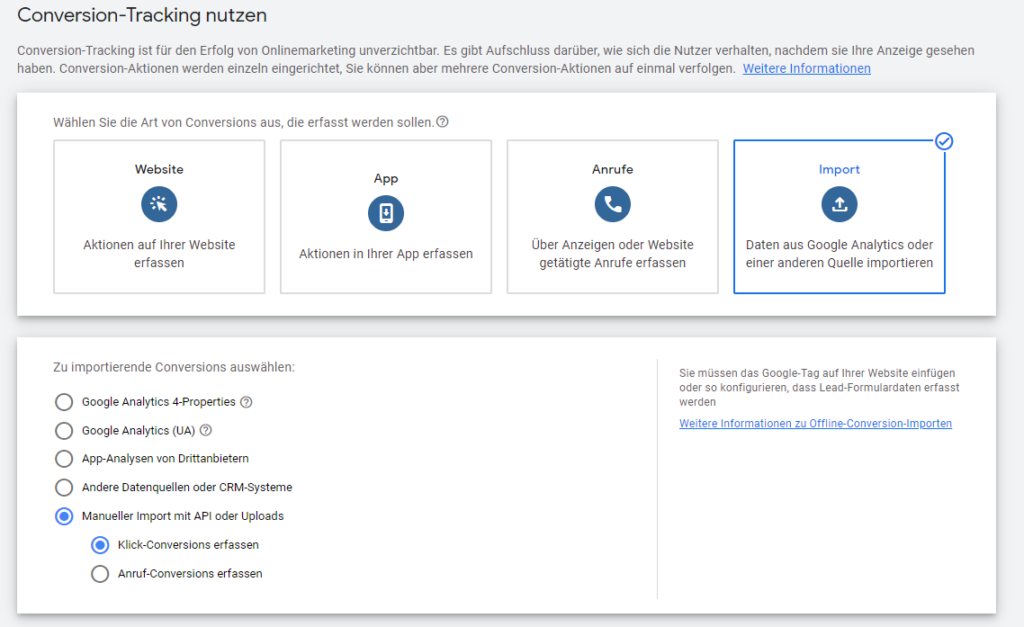Click 'Zu importierende Conversions auswählen:' label
Viewport: 1024px width, 627px height.
174,367
